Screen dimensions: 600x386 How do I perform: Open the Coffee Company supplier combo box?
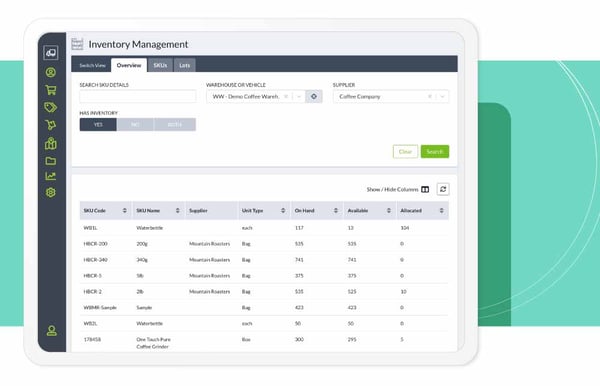(391, 96)
